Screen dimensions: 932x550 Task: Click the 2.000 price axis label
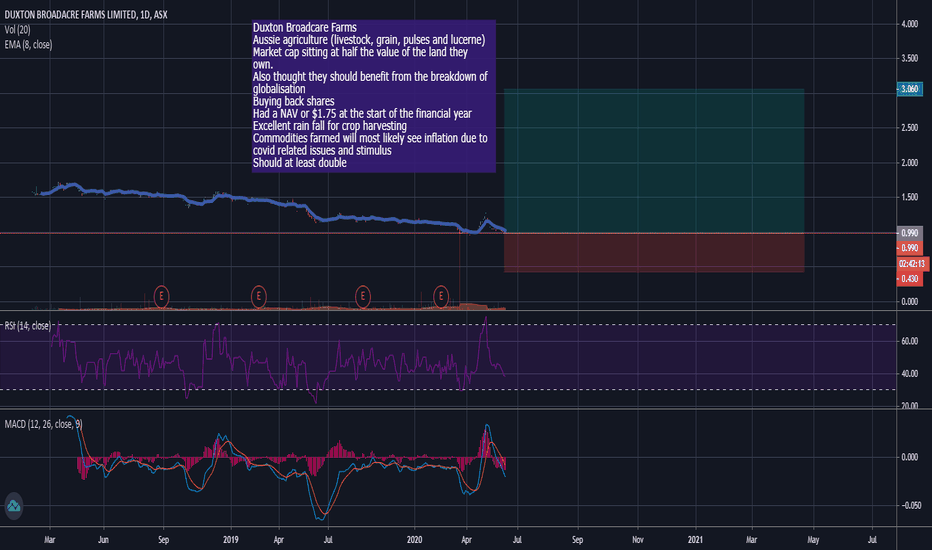click(909, 162)
